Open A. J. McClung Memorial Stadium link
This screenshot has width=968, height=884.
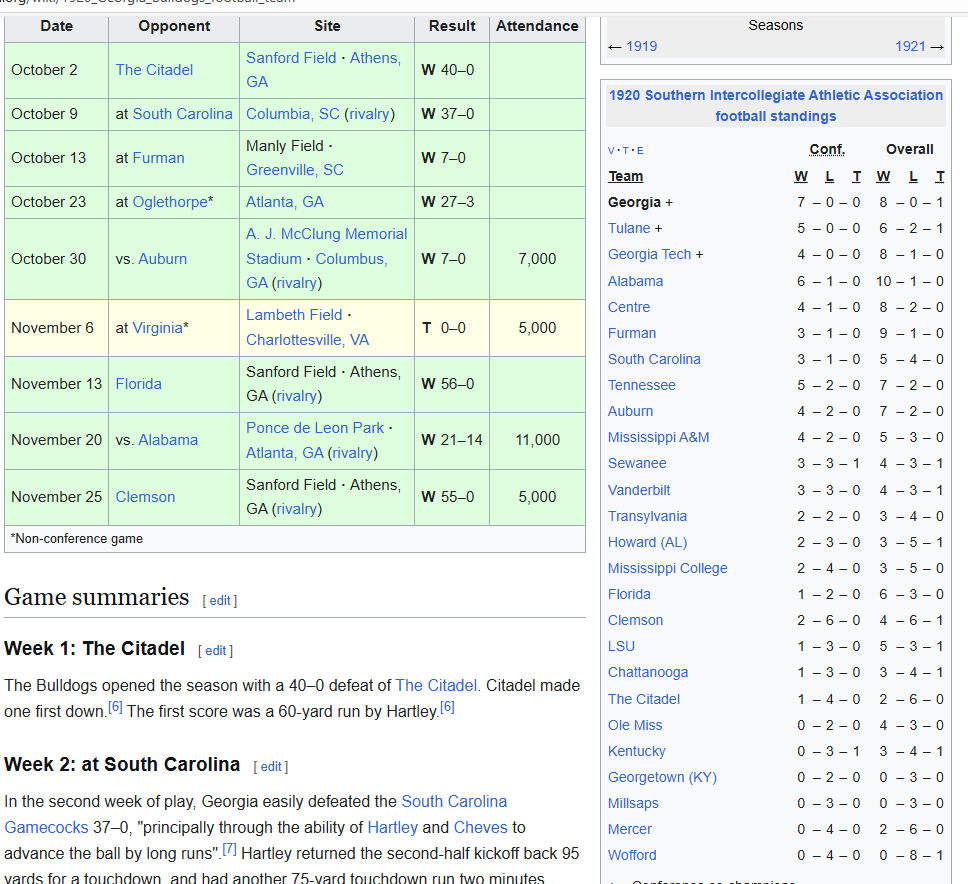coord(326,246)
